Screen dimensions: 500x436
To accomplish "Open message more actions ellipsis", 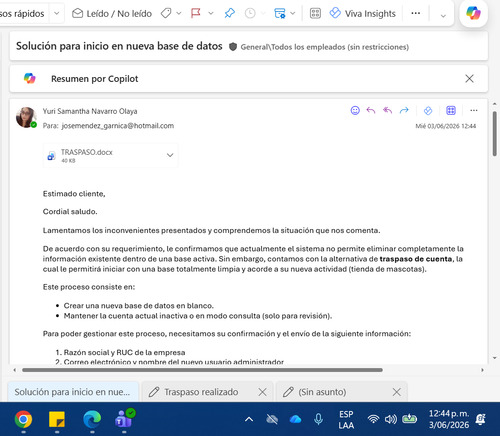I will click(474, 110).
